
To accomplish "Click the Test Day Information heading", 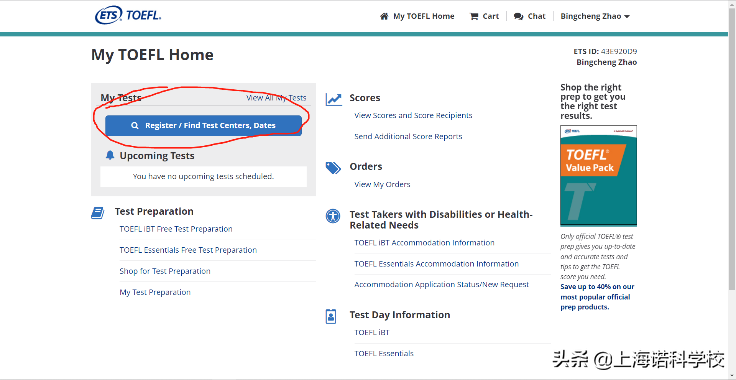I will click(x=400, y=315).
